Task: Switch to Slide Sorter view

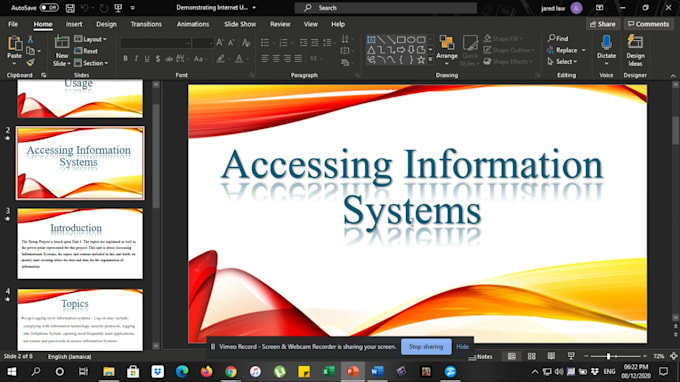Action: [531, 356]
